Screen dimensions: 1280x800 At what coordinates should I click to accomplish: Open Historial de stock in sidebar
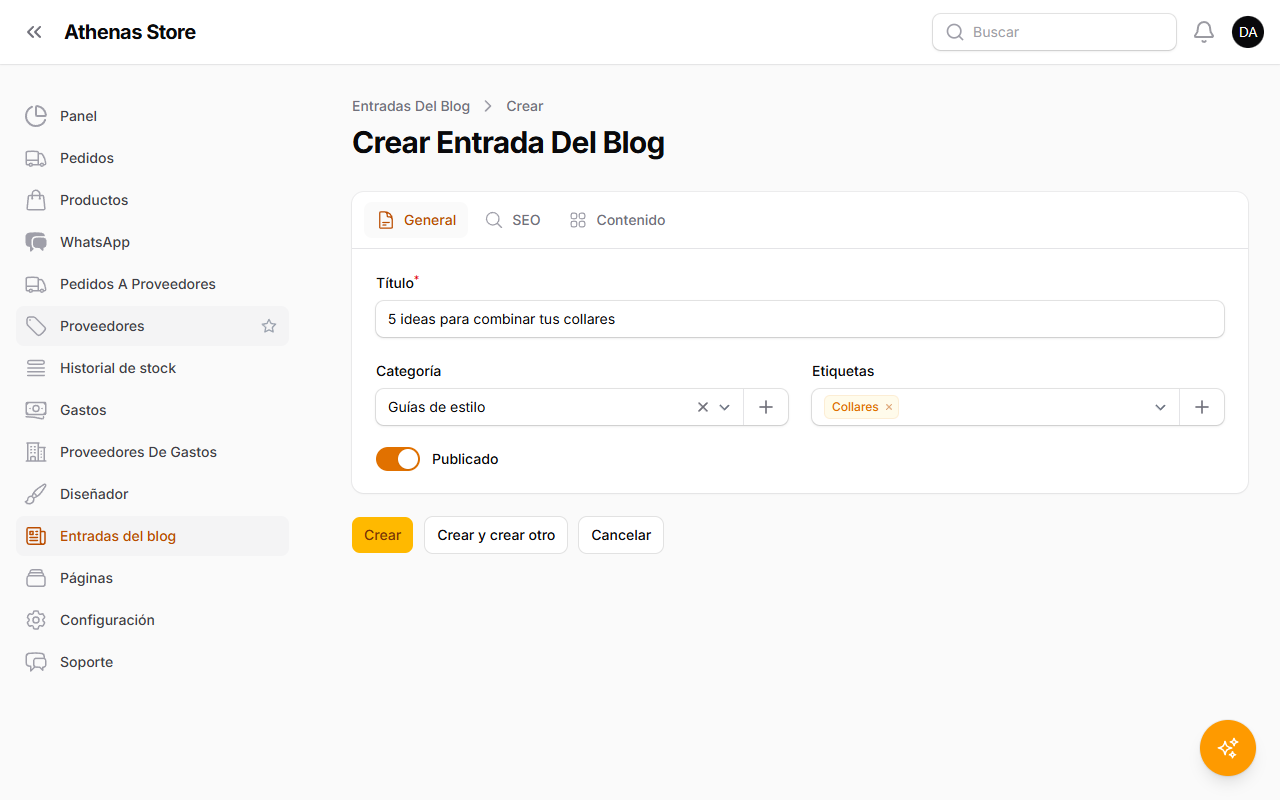point(152,368)
